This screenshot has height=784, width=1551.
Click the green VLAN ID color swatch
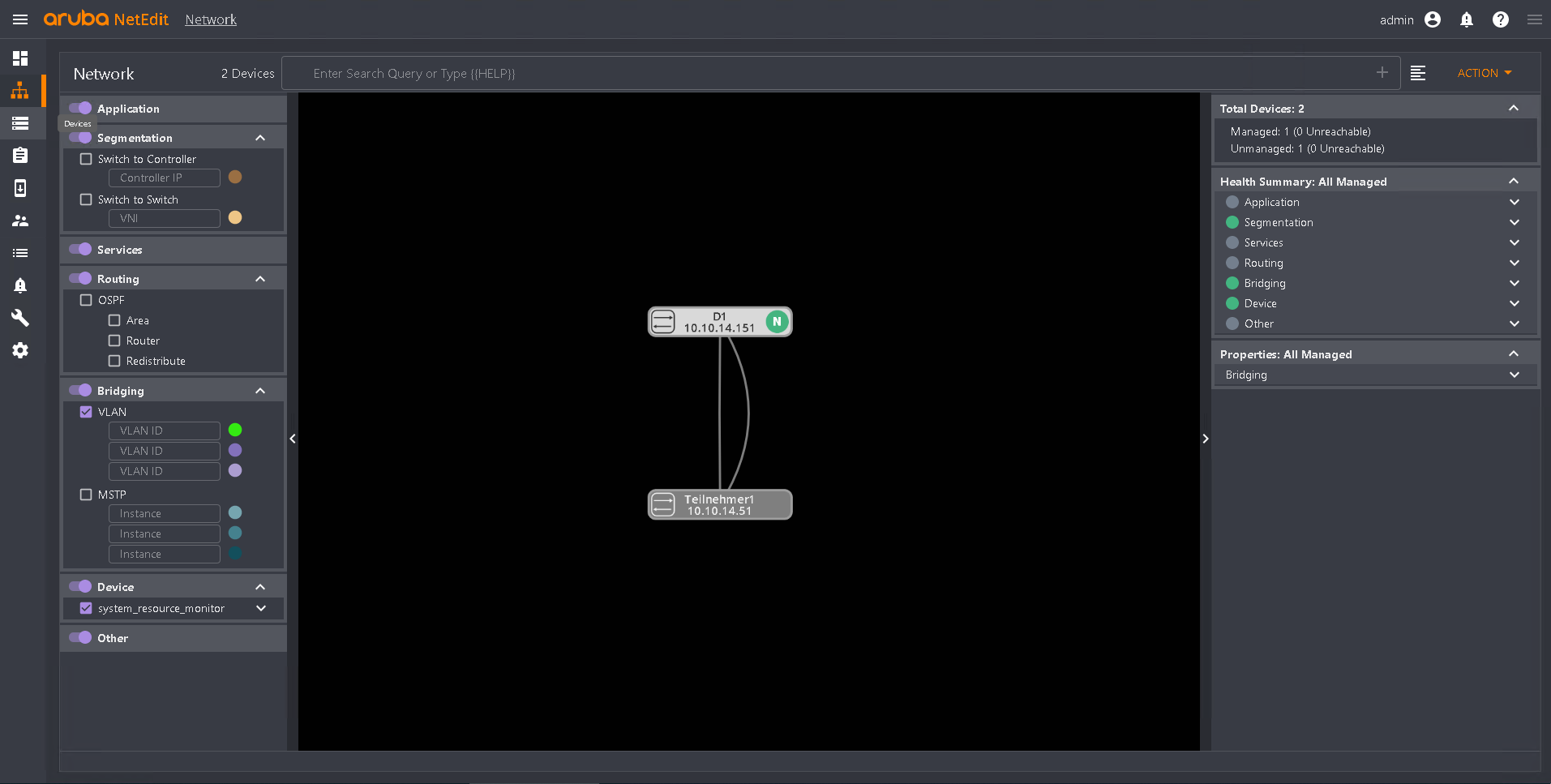(x=235, y=430)
